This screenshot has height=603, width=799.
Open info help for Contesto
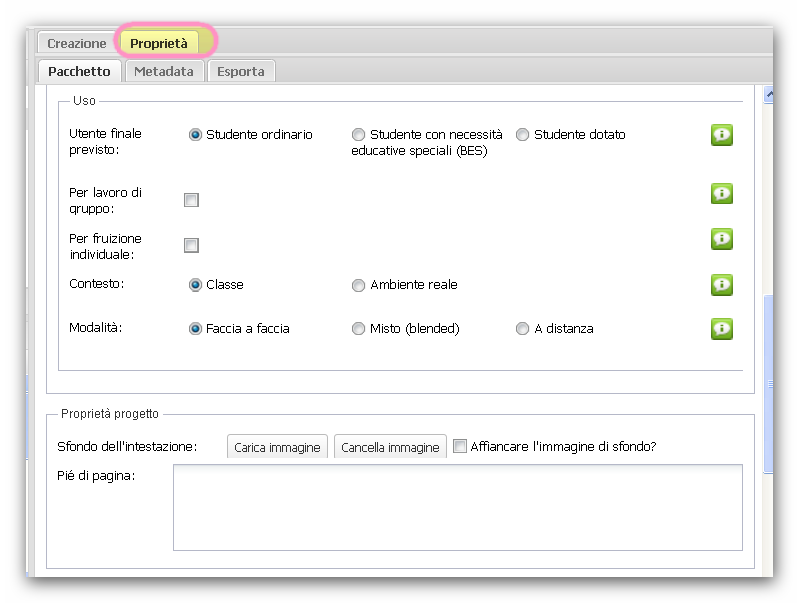click(722, 285)
